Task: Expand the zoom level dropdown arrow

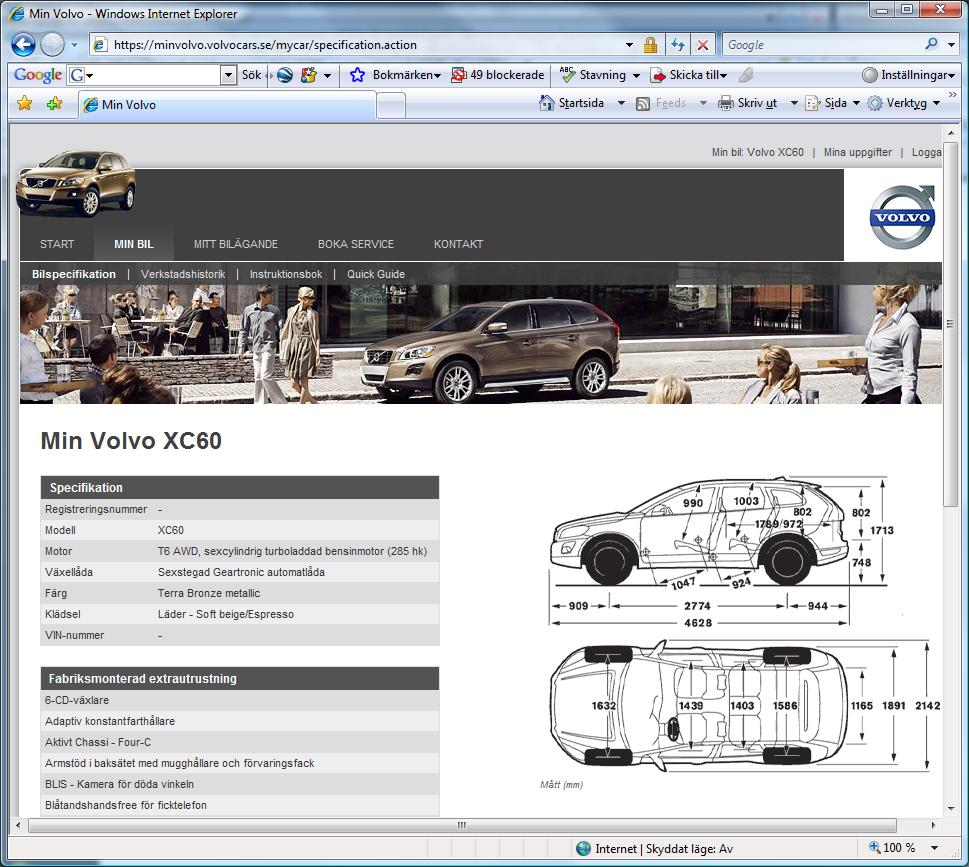Action: tap(934, 848)
